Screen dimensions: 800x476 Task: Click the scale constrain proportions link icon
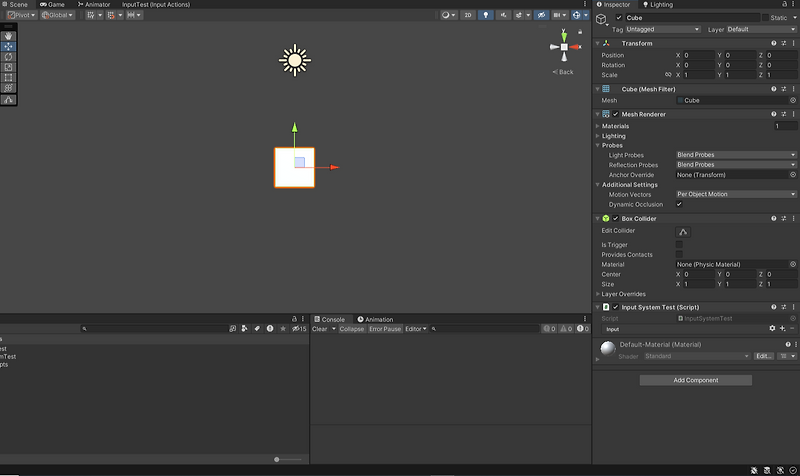click(x=668, y=75)
